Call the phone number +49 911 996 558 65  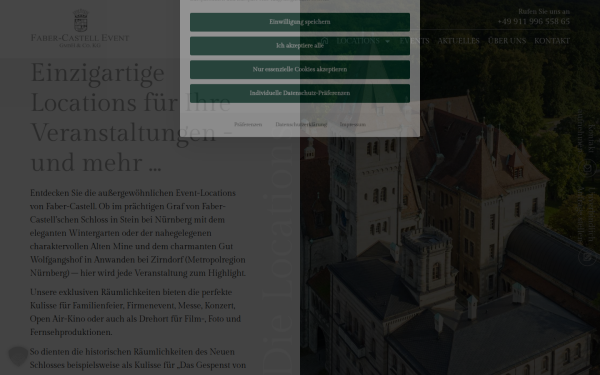[533, 21]
